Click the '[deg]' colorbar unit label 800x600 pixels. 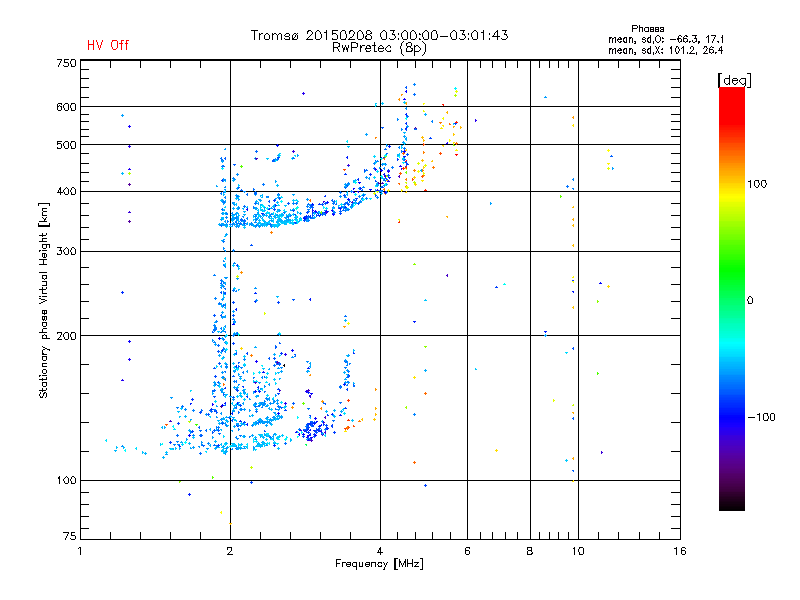(734, 80)
